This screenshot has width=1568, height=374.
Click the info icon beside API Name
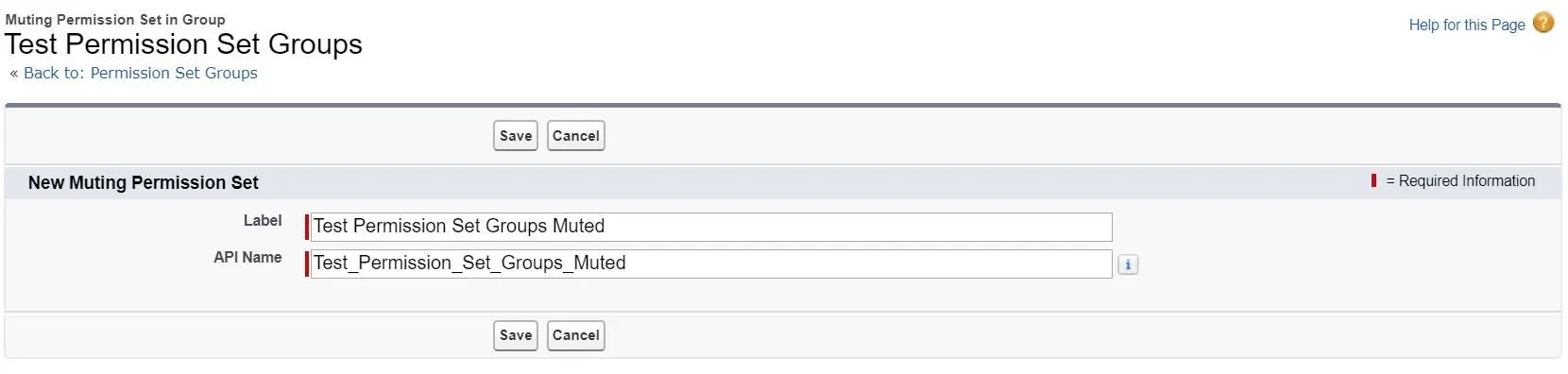pos(1127,264)
